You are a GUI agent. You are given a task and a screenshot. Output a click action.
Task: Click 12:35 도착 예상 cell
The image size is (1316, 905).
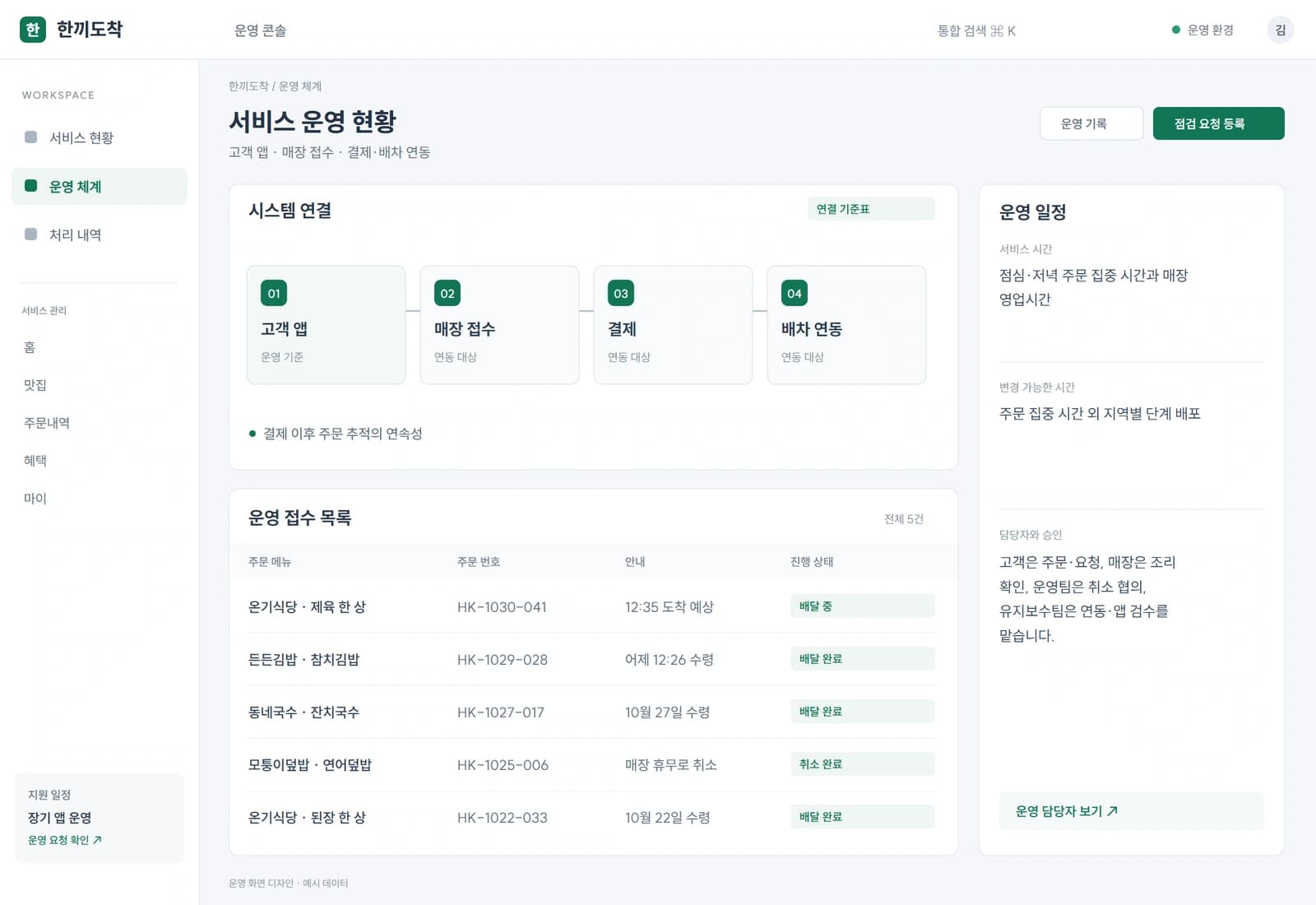click(x=670, y=607)
